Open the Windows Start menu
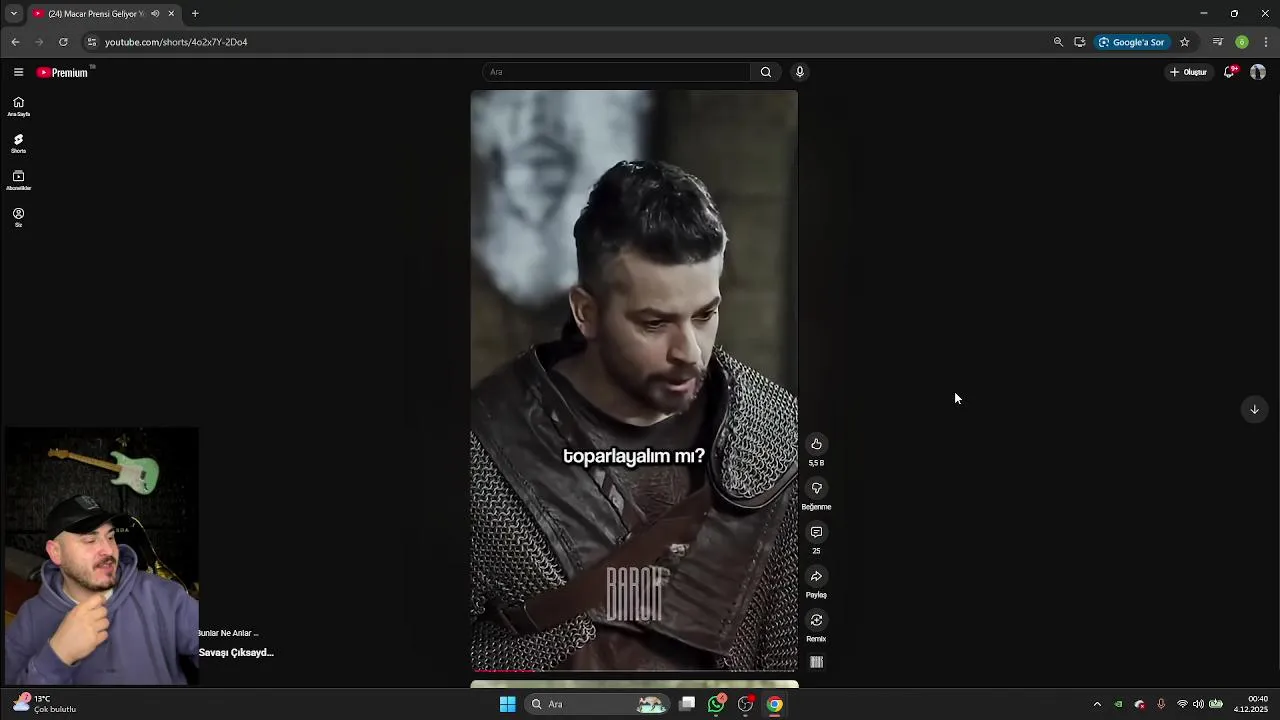This screenshot has width=1280, height=720. pos(507,704)
